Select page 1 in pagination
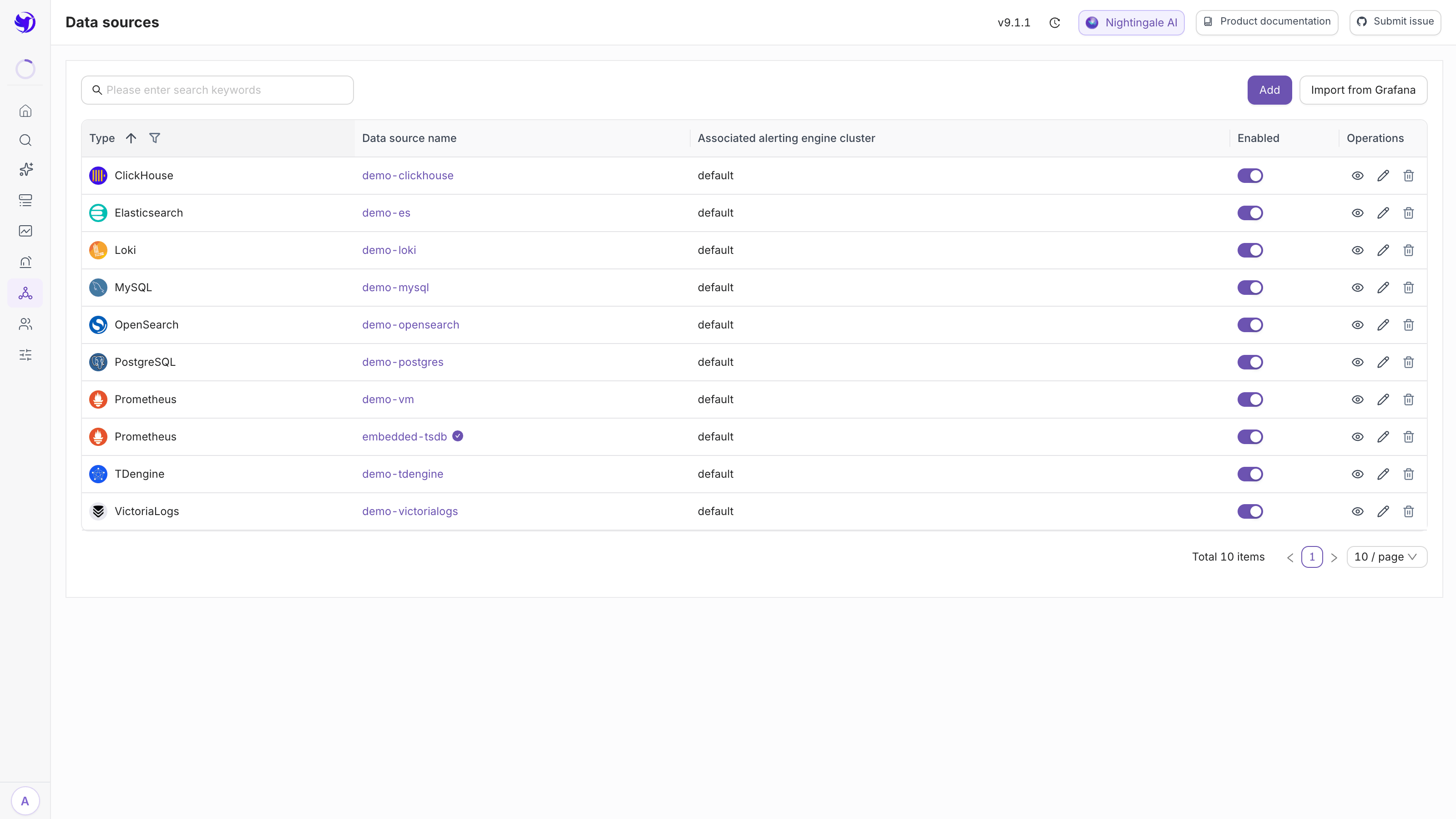 1312,557
